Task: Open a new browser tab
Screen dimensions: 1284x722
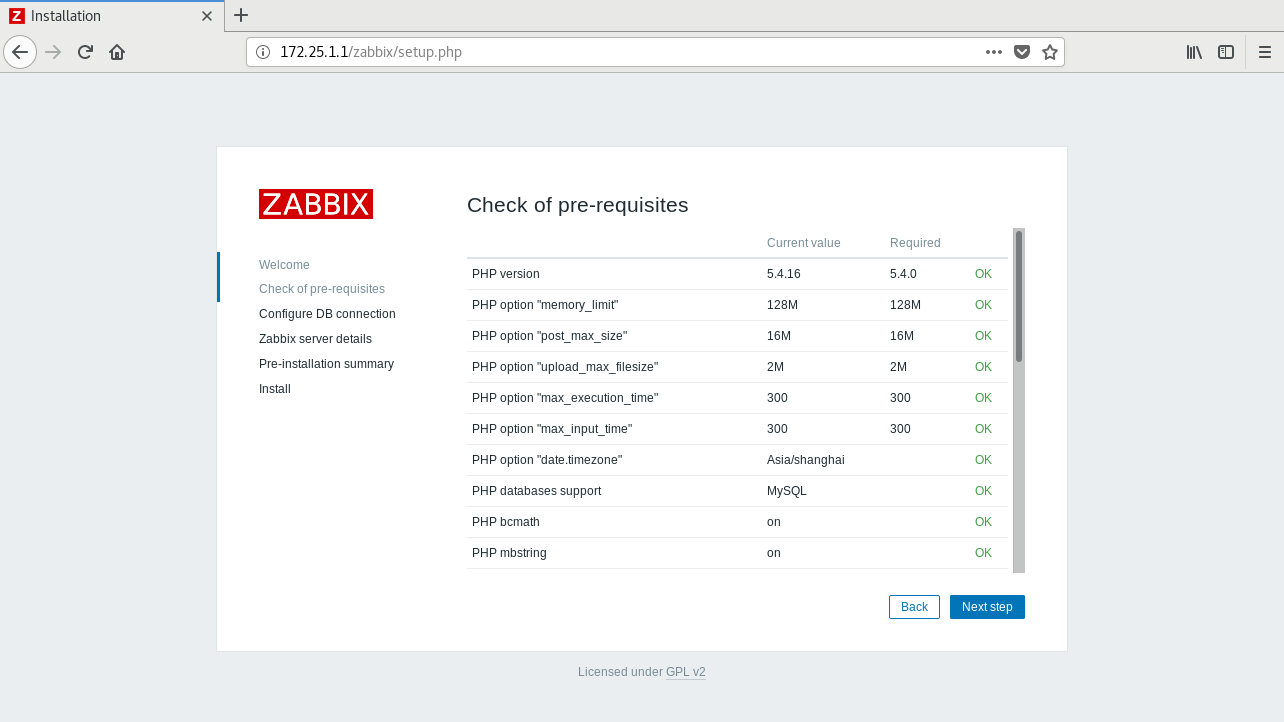Action: point(241,15)
